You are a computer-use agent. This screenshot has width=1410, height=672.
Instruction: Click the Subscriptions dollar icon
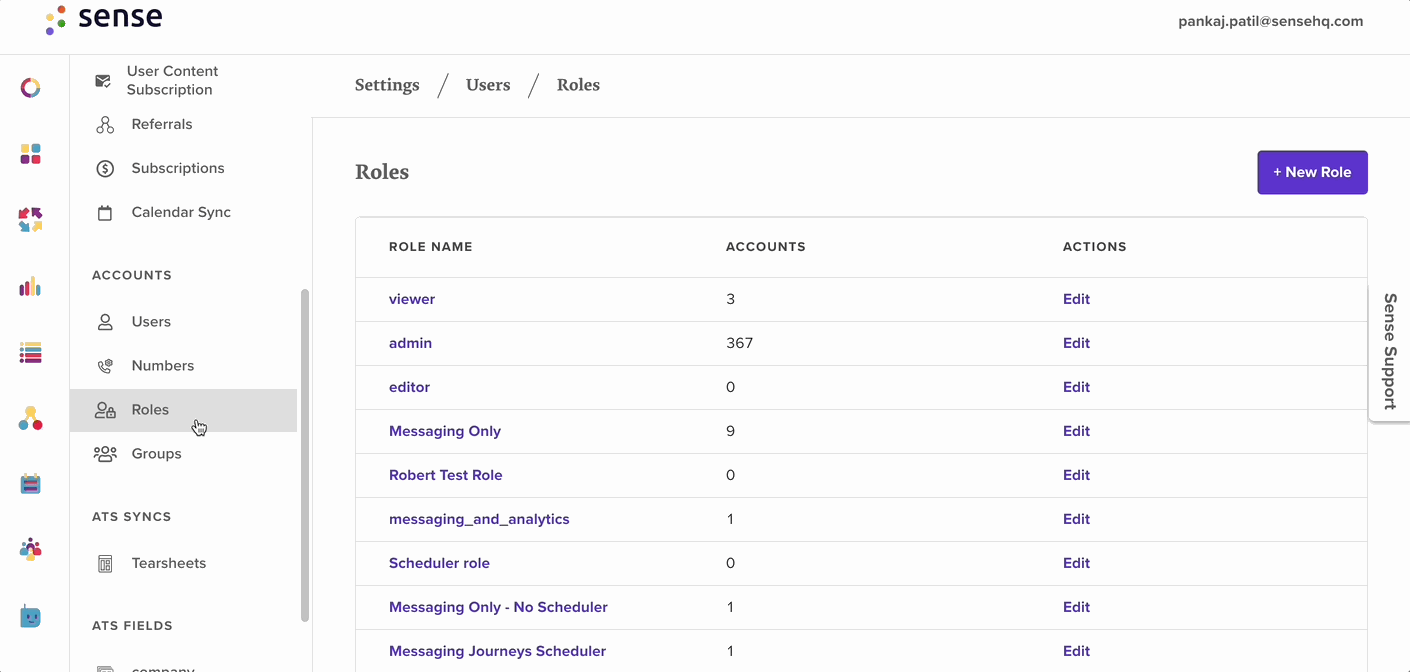point(105,169)
